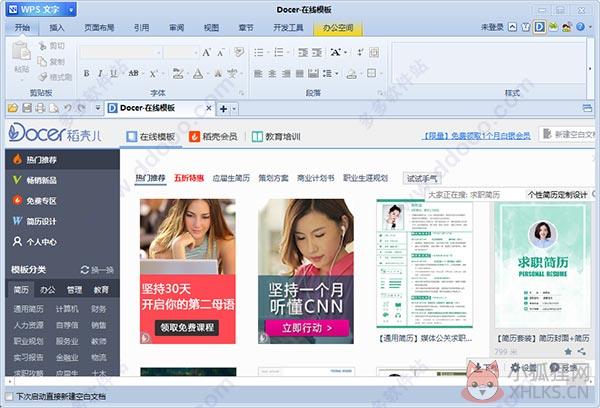
Task: Open the WPS 文字 application menu dropdown
Action: point(71,10)
